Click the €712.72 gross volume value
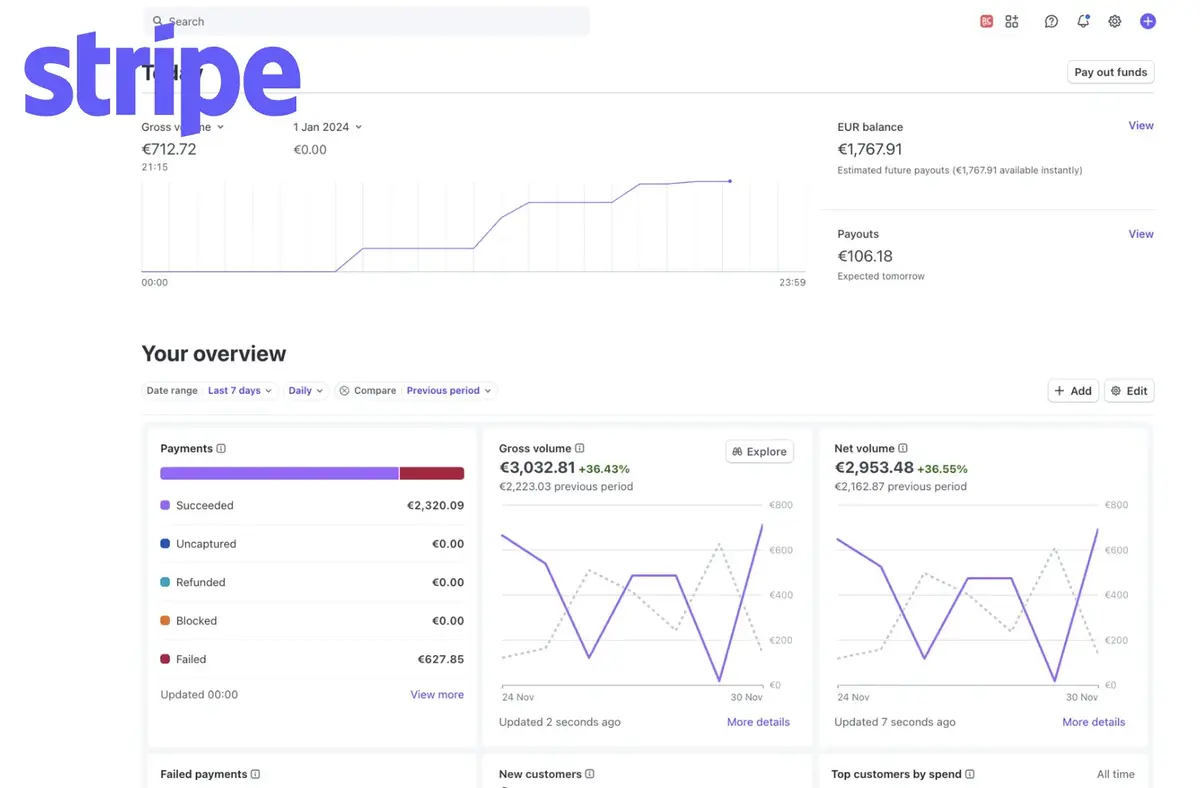Viewport: 1200px width, 788px height. pos(169,149)
